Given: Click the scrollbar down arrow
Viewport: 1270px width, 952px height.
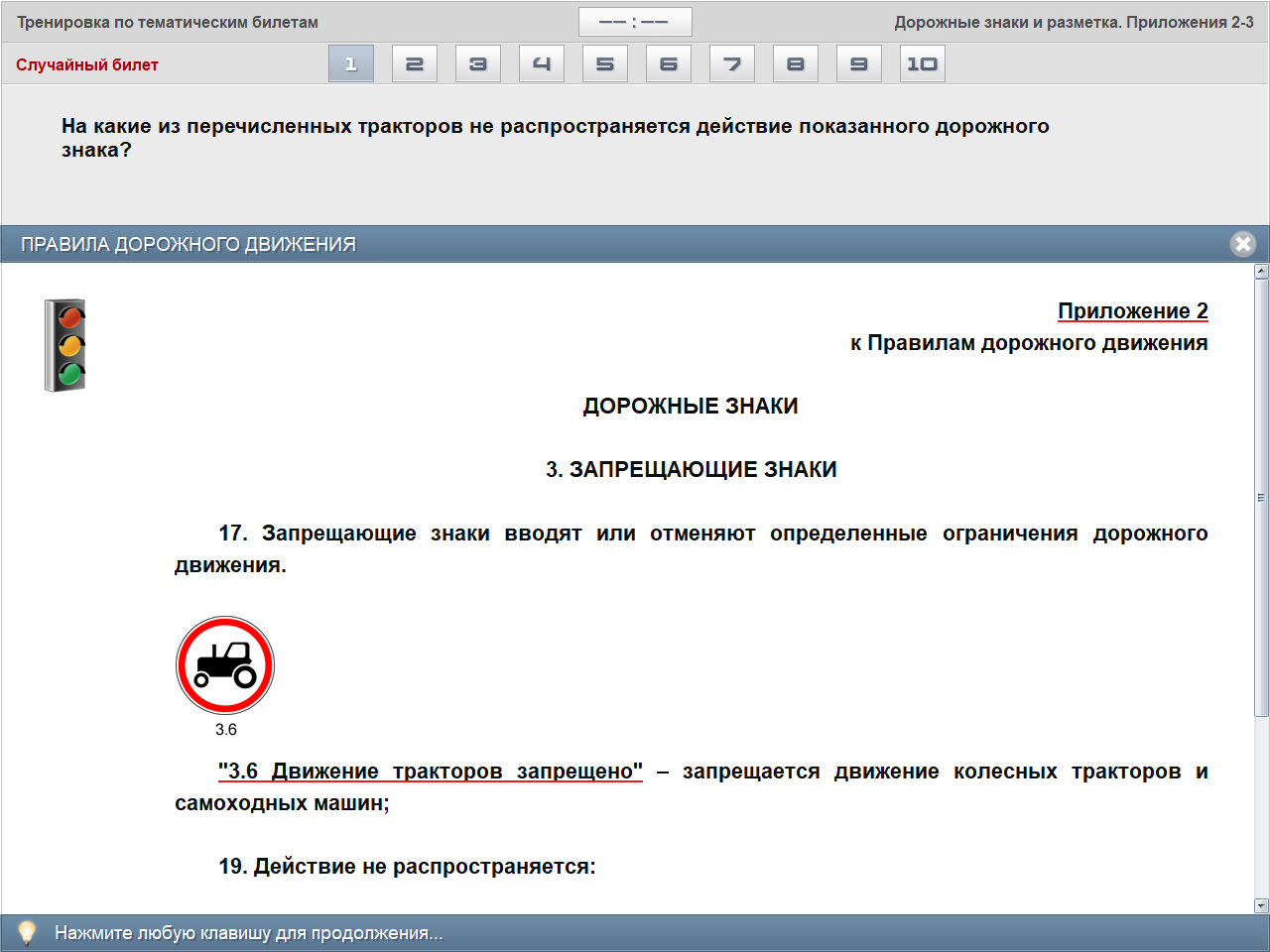Looking at the screenshot, I should coord(1261,905).
